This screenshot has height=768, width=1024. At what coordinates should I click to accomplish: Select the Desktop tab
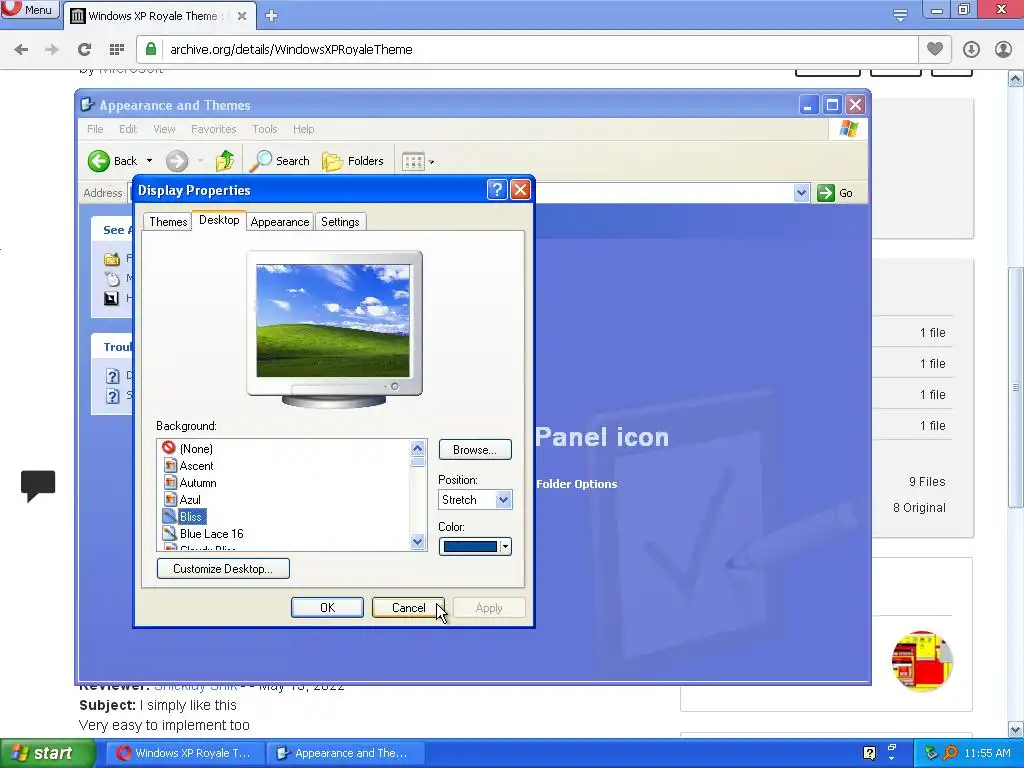pos(219,220)
